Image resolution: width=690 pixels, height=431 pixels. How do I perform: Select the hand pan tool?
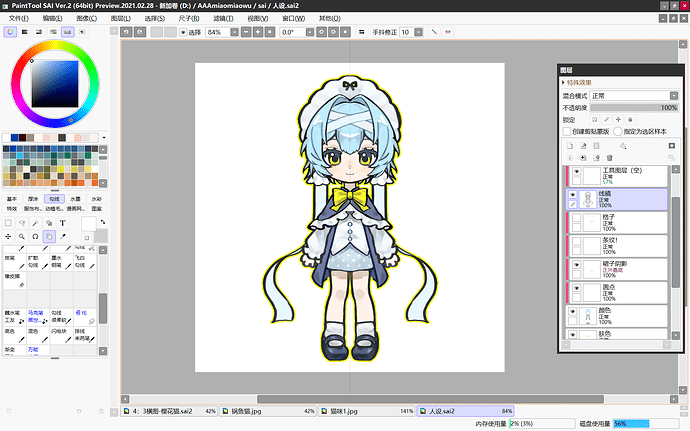[x=49, y=237]
